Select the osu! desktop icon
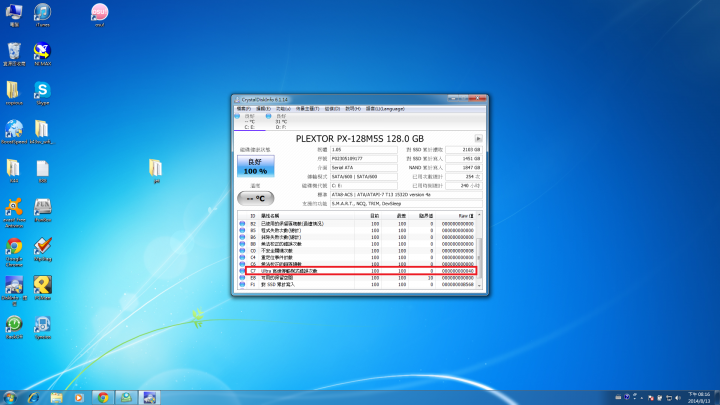The width and height of the screenshot is (720, 405). click(x=99, y=15)
